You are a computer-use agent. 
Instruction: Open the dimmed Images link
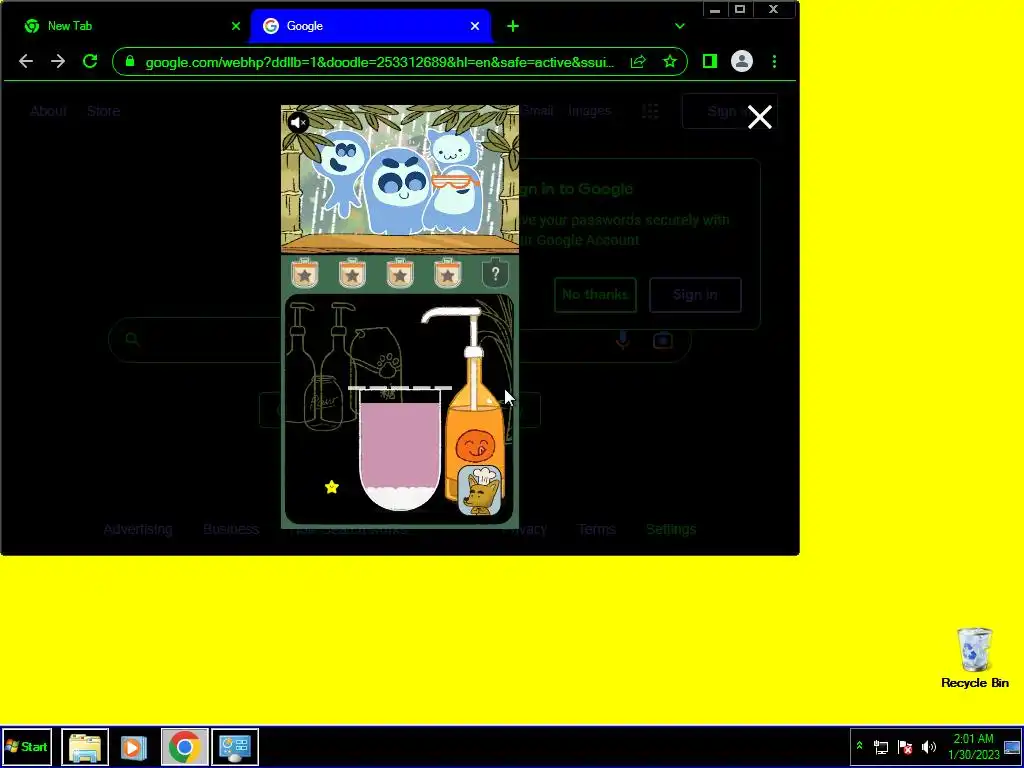590,111
